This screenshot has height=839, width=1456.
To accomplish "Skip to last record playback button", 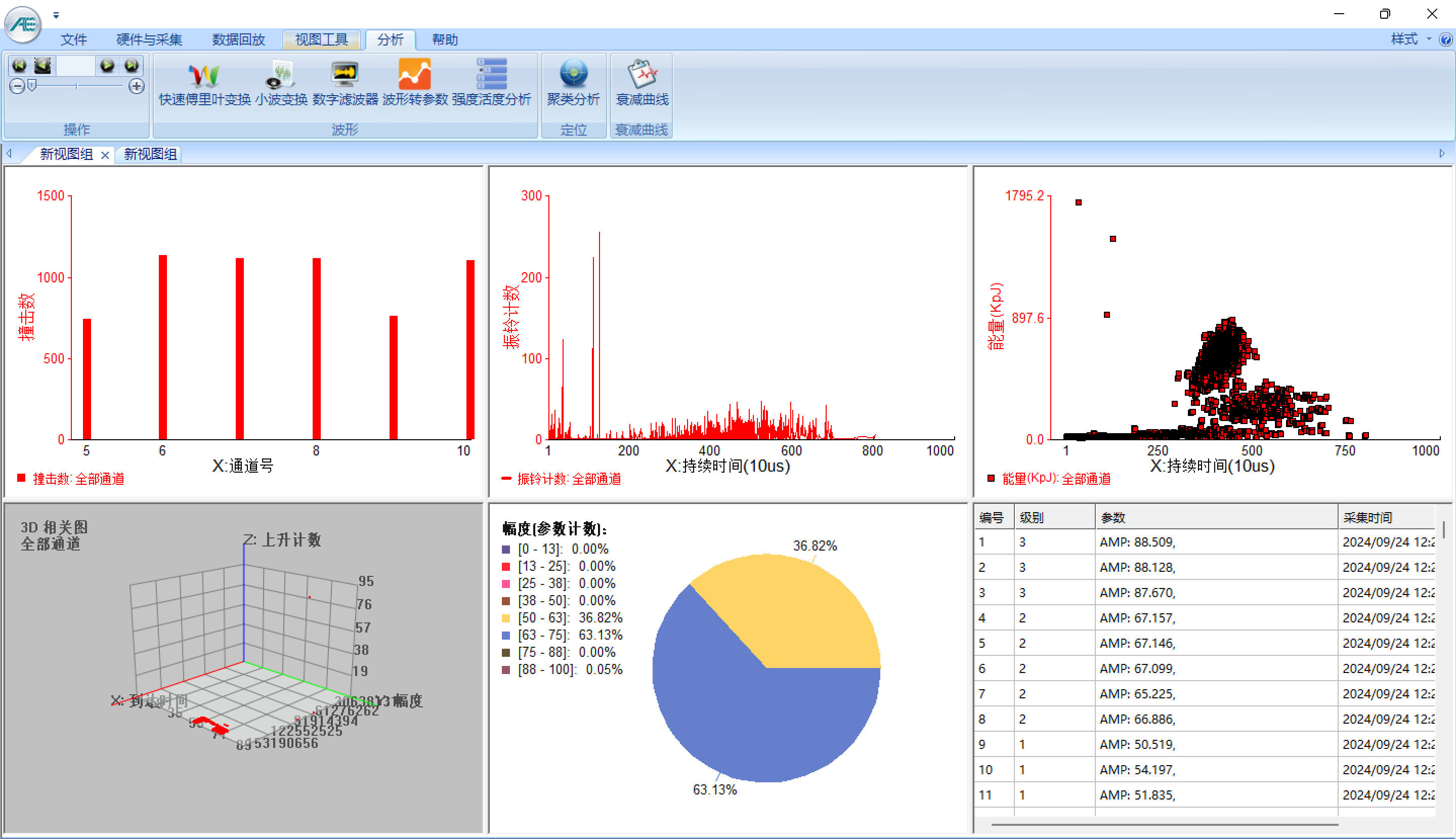I will tap(132, 66).
